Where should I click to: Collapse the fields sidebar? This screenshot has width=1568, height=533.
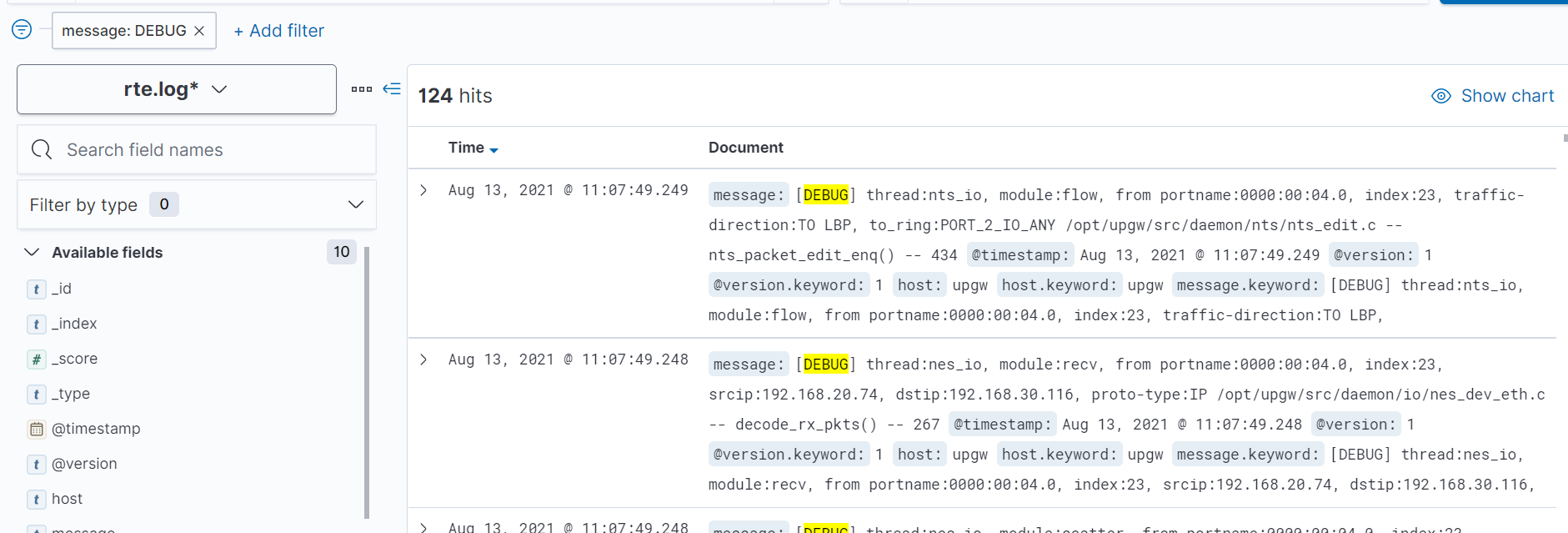click(x=392, y=88)
